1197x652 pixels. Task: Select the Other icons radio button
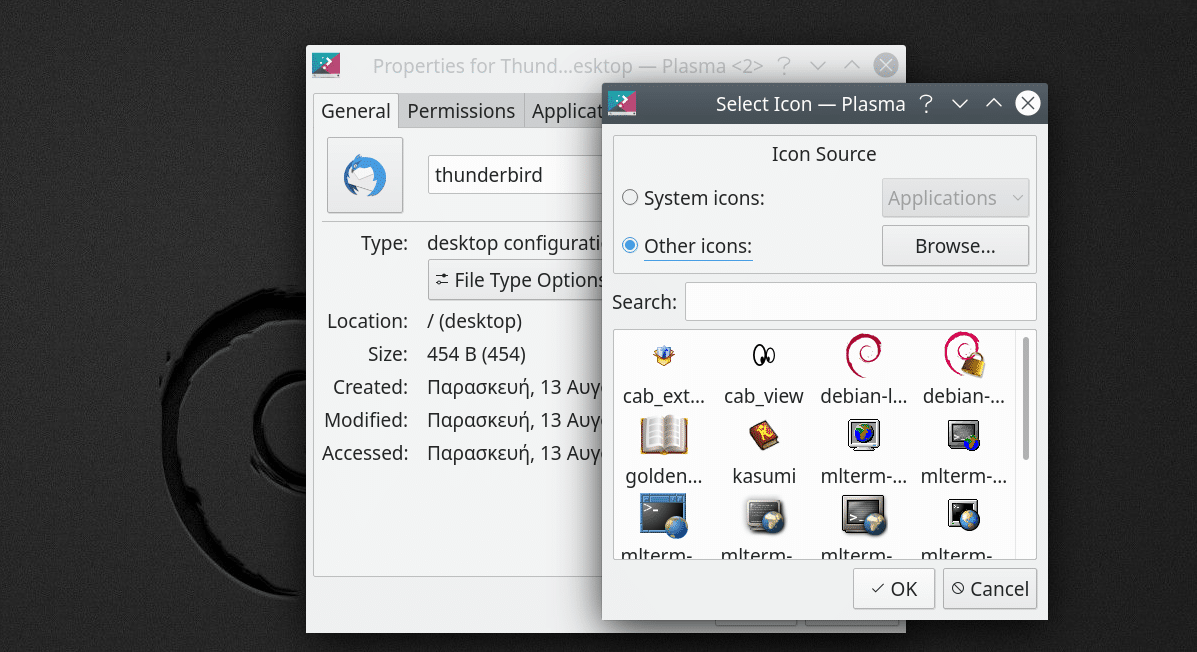[630, 246]
